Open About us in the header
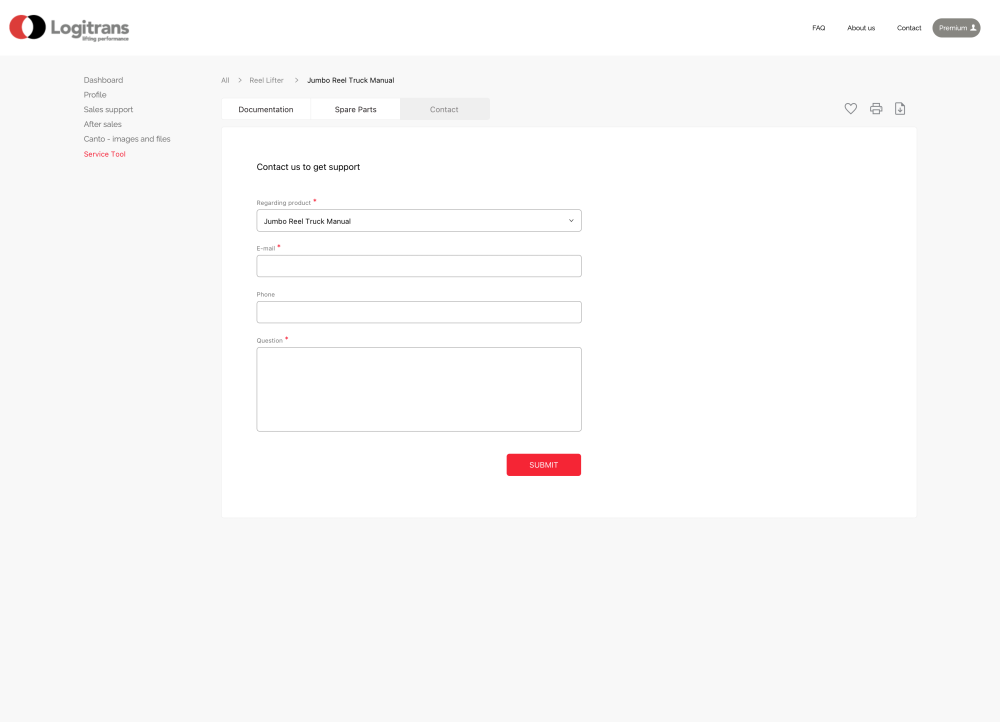 tap(861, 28)
